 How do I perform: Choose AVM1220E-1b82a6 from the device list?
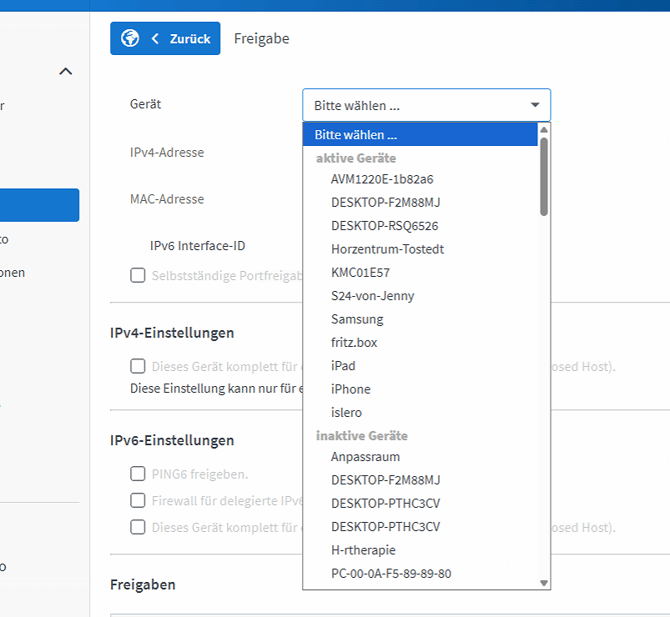point(382,179)
